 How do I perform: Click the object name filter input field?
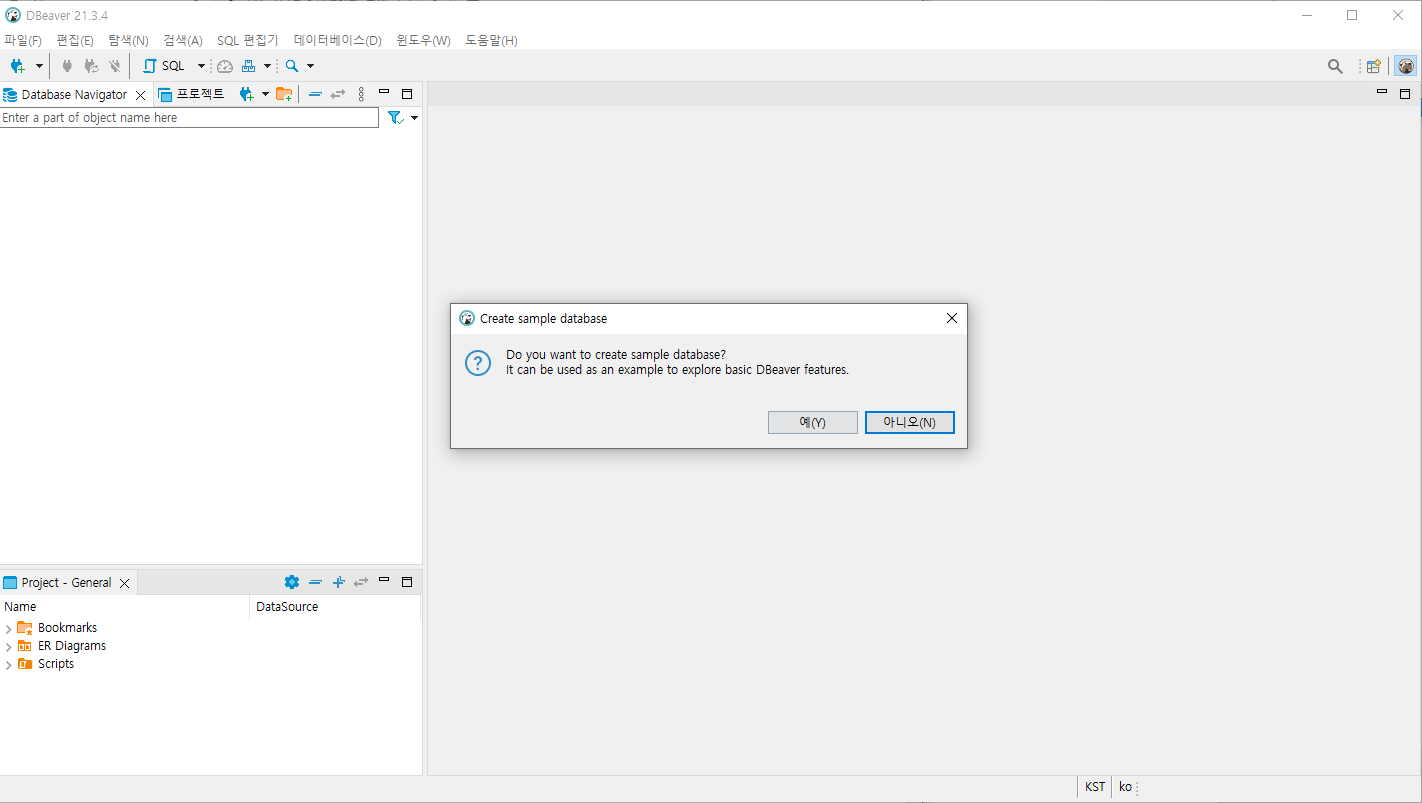pyautogui.click(x=190, y=118)
